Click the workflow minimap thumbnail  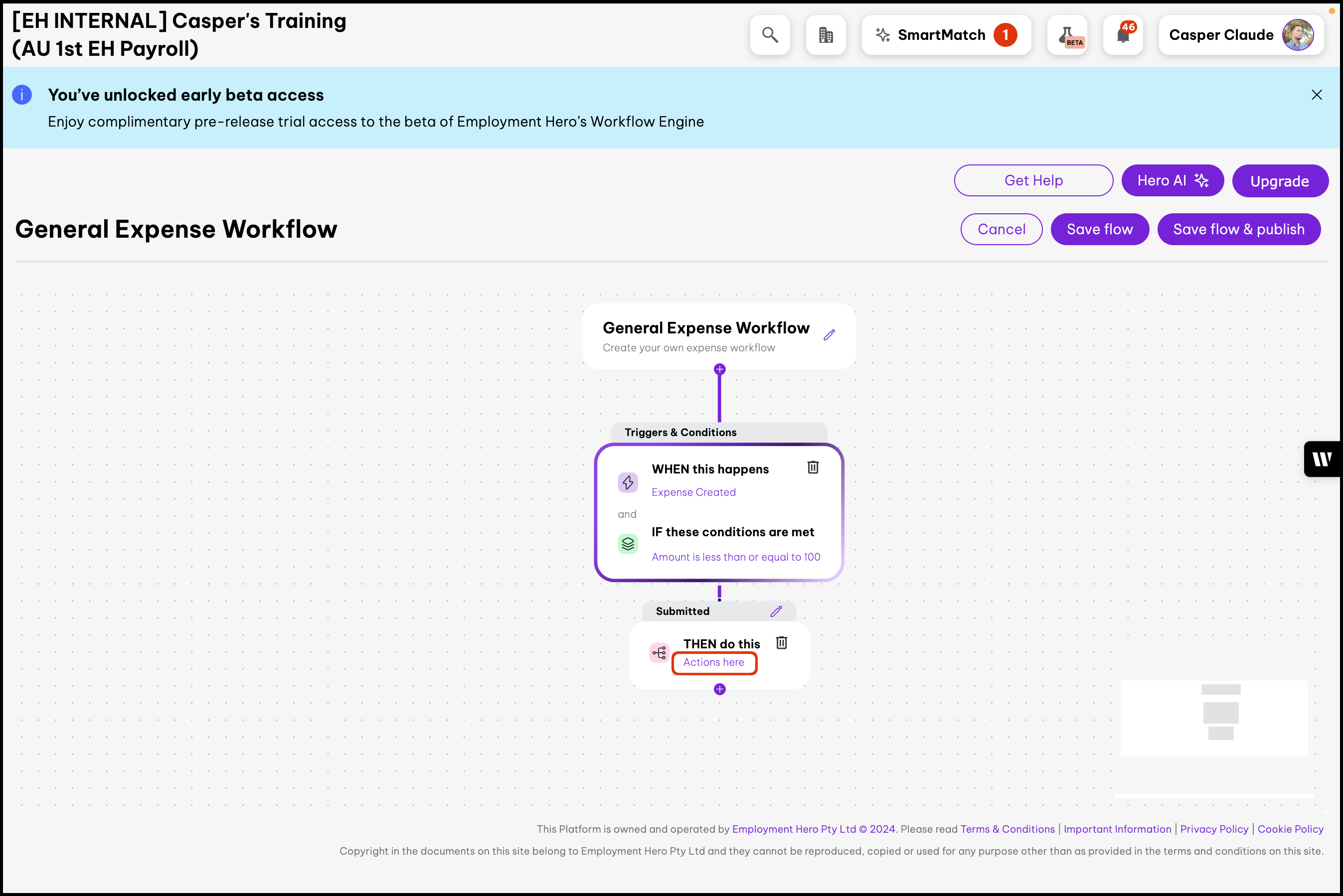click(x=1214, y=718)
